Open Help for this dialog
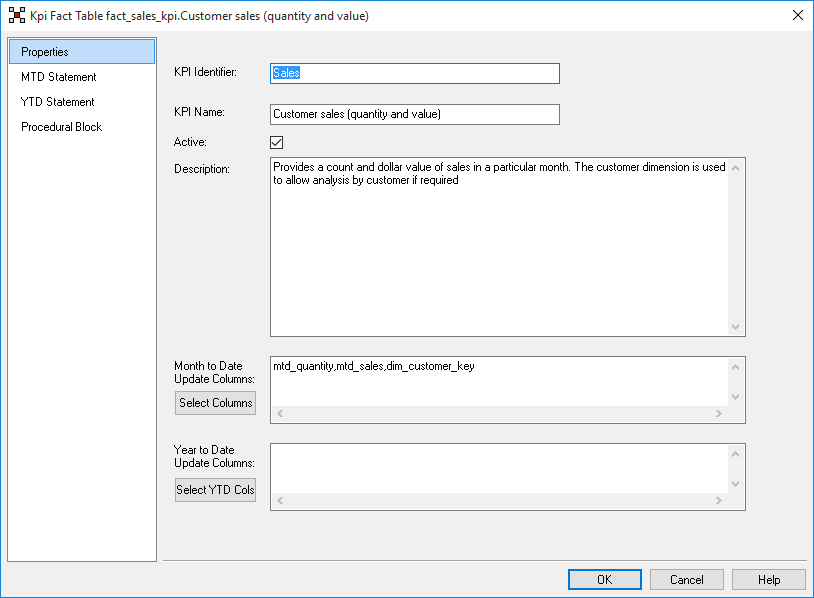The height and width of the screenshot is (598, 814). (769, 579)
